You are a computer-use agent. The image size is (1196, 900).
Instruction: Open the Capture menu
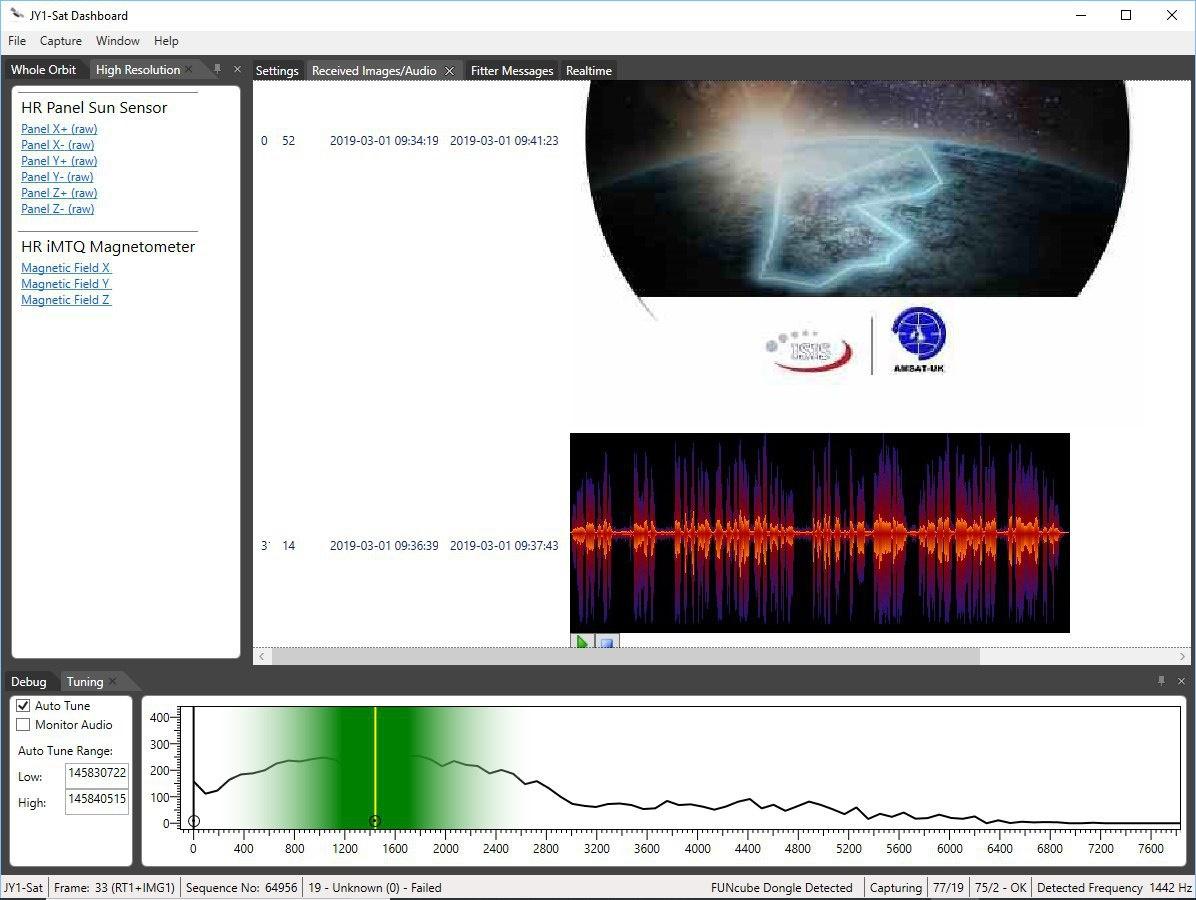tap(61, 41)
